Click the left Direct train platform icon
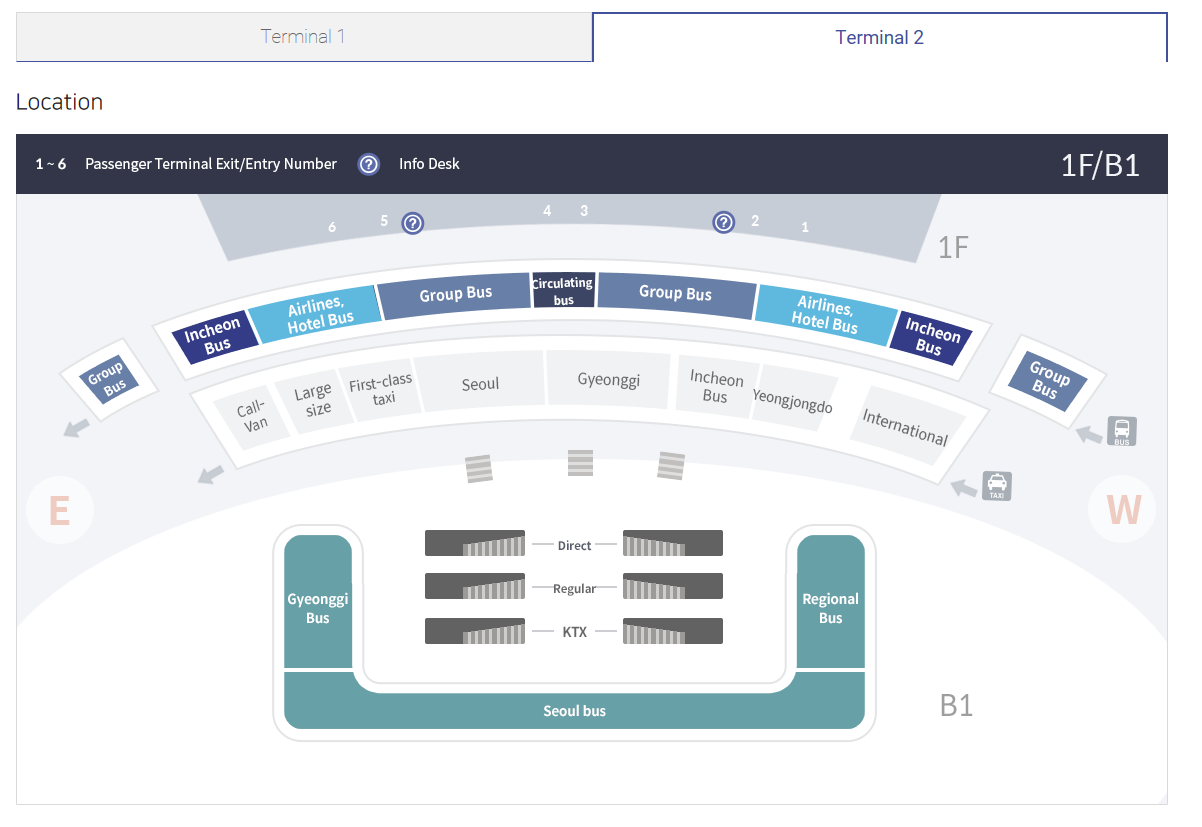This screenshot has width=1202, height=827. pyautogui.click(x=475, y=543)
